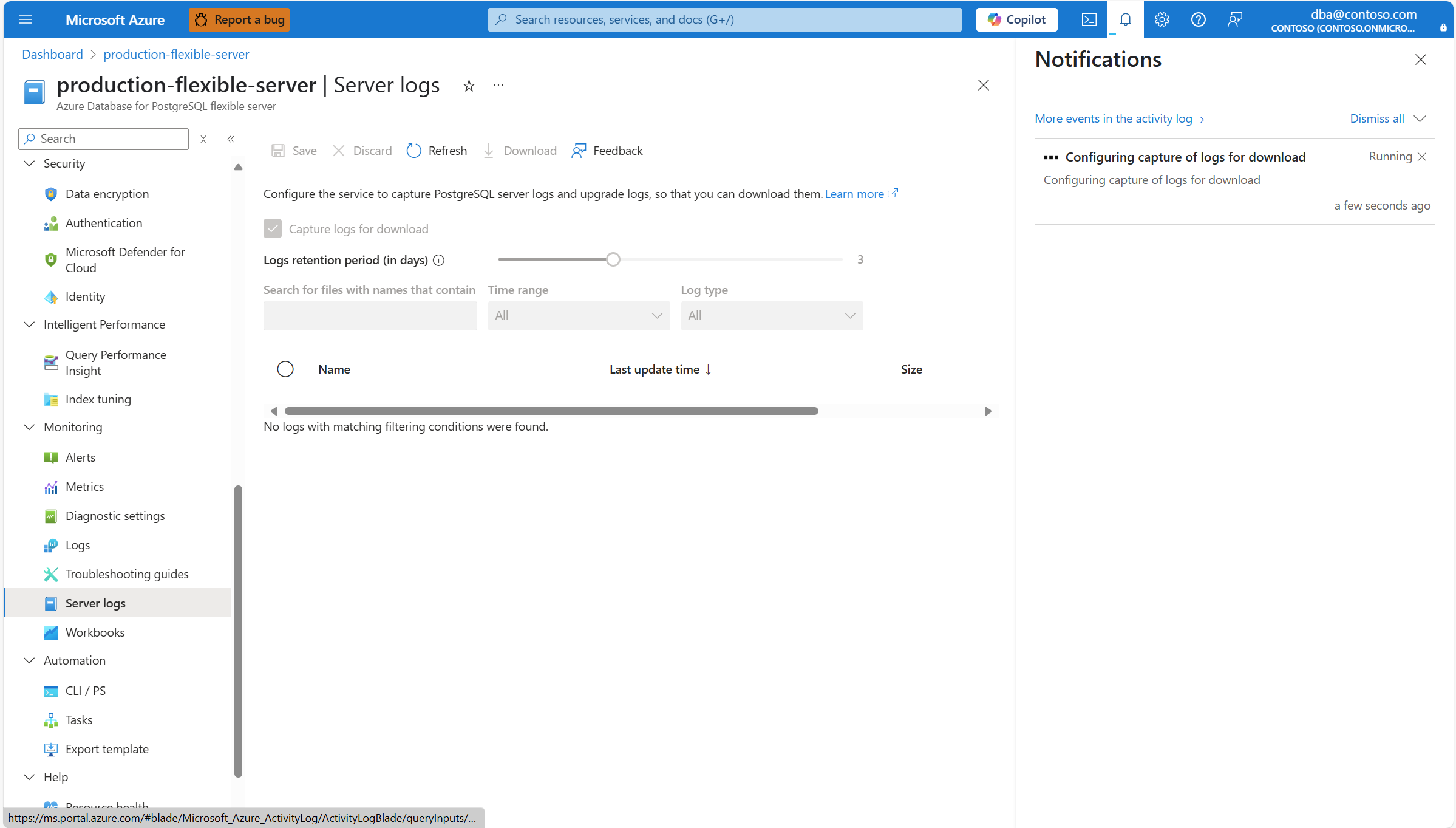The image size is (1456, 828).
Task: Open Index tuning in sidebar
Action: [98, 399]
